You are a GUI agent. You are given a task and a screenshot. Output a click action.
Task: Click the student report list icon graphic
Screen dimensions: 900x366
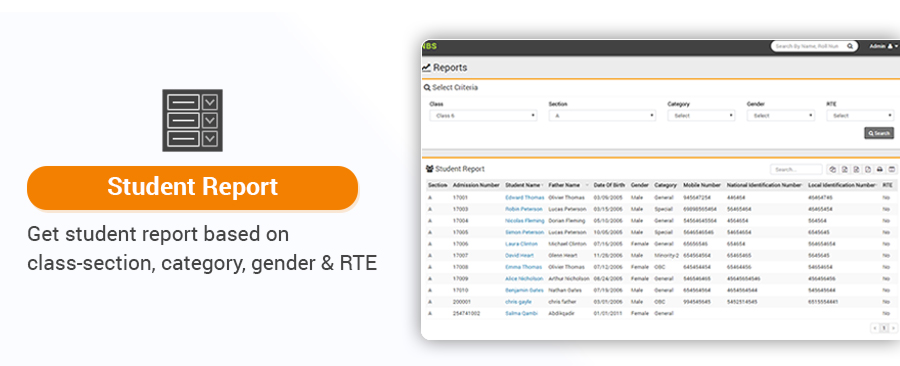pyautogui.click(x=192, y=120)
